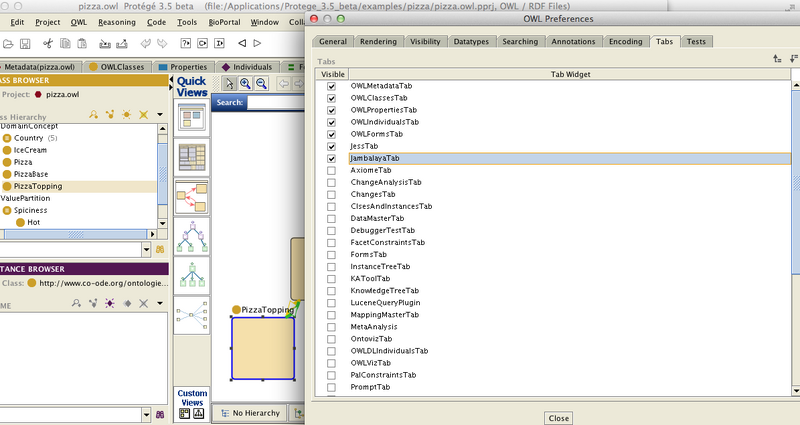The width and height of the screenshot is (800, 425).
Task: Open the BioPortal menu
Action: click(224, 22)
